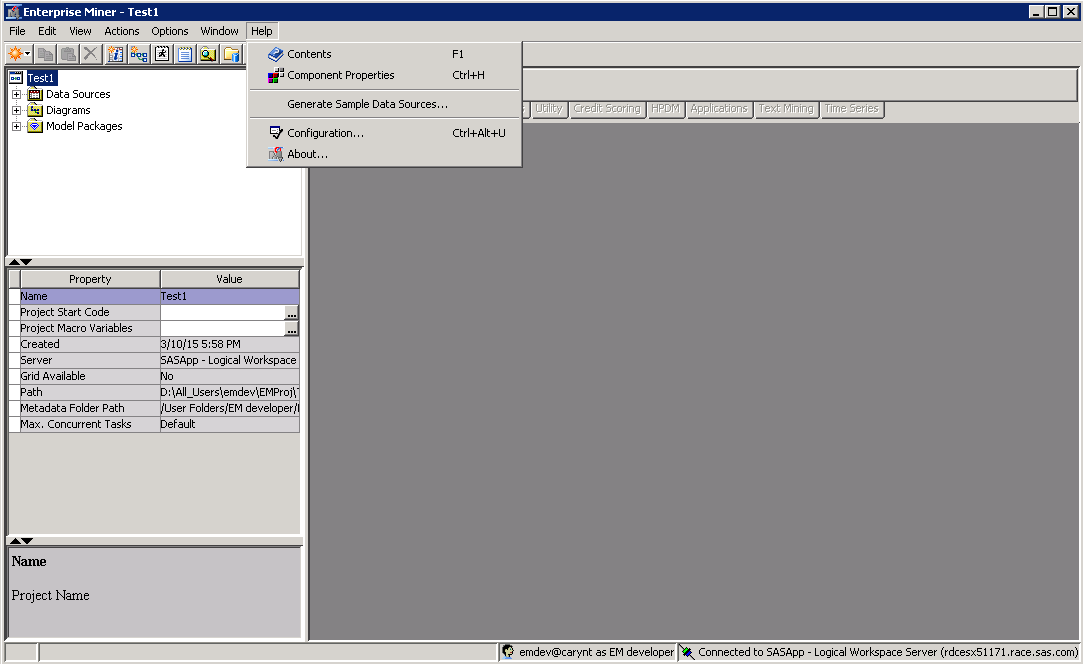
Task: Click the notepad toolbar icon
Action: click(185, 54)
